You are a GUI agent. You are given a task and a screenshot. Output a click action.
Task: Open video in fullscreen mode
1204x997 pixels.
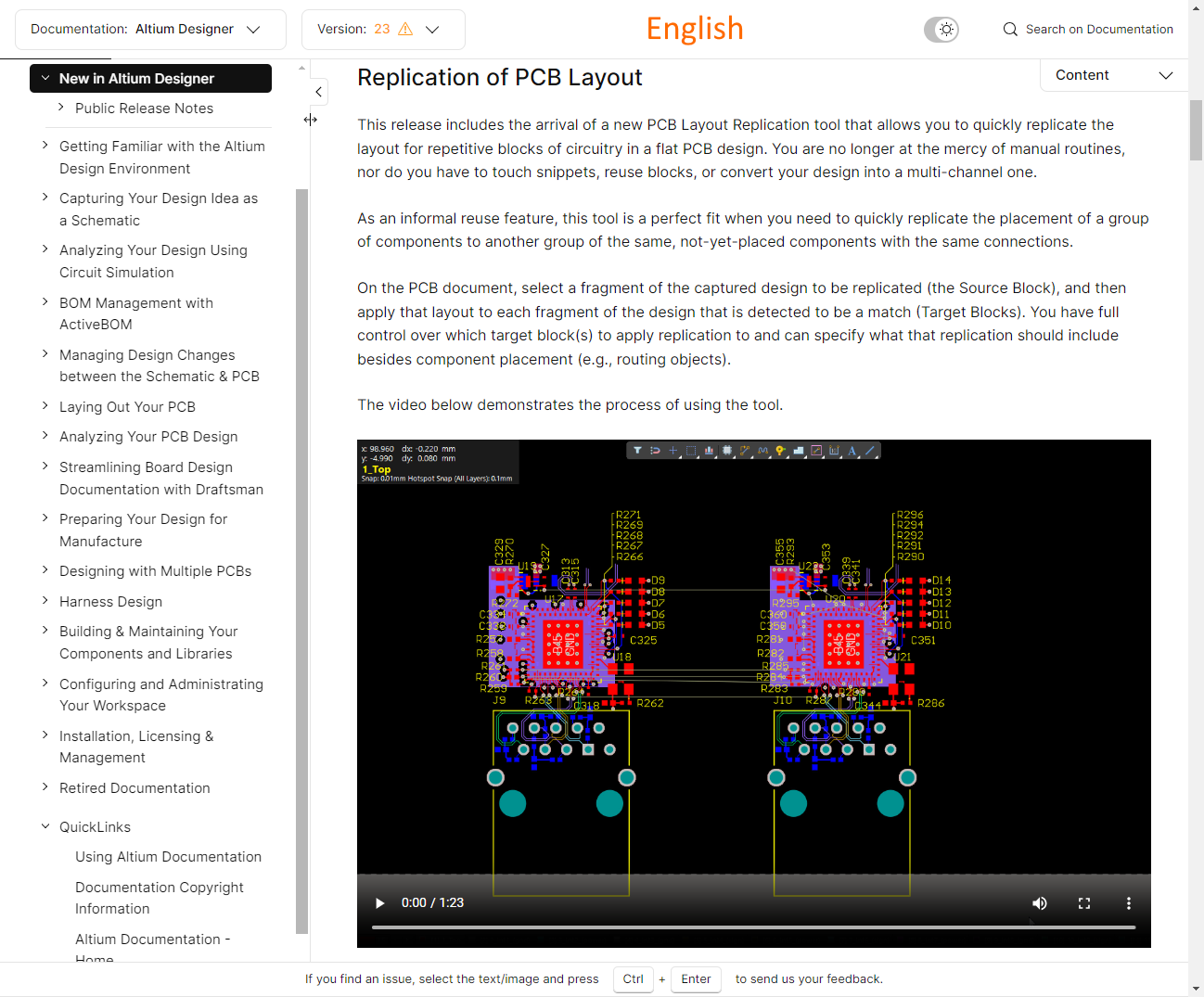pyautogui.click(x=1084, y=903)
